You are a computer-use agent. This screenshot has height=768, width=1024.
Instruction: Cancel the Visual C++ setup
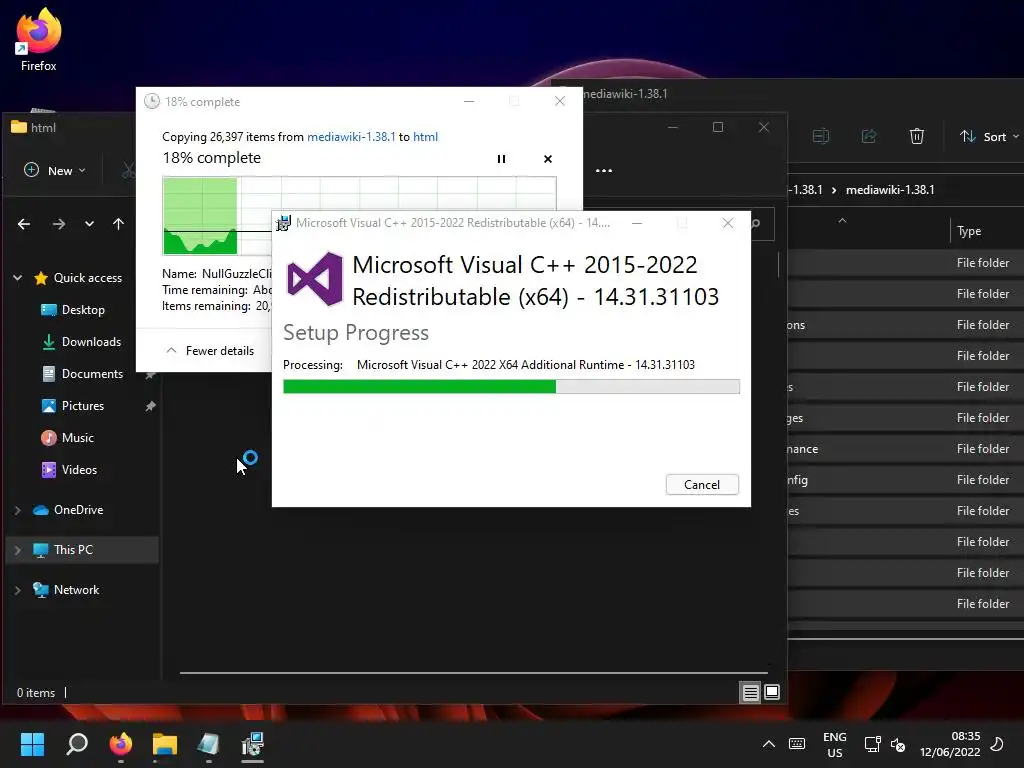(702, 485)
